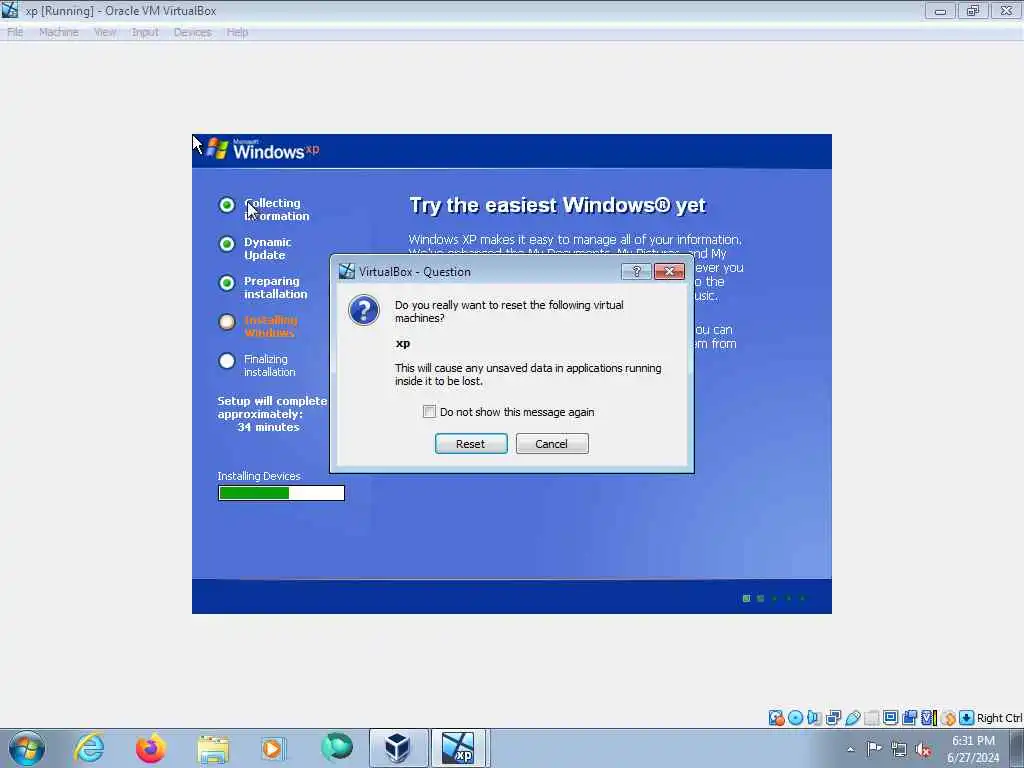Click the Windows XP logo in setup
Viewport: 1024px width, 768px height.
point(263,150)
